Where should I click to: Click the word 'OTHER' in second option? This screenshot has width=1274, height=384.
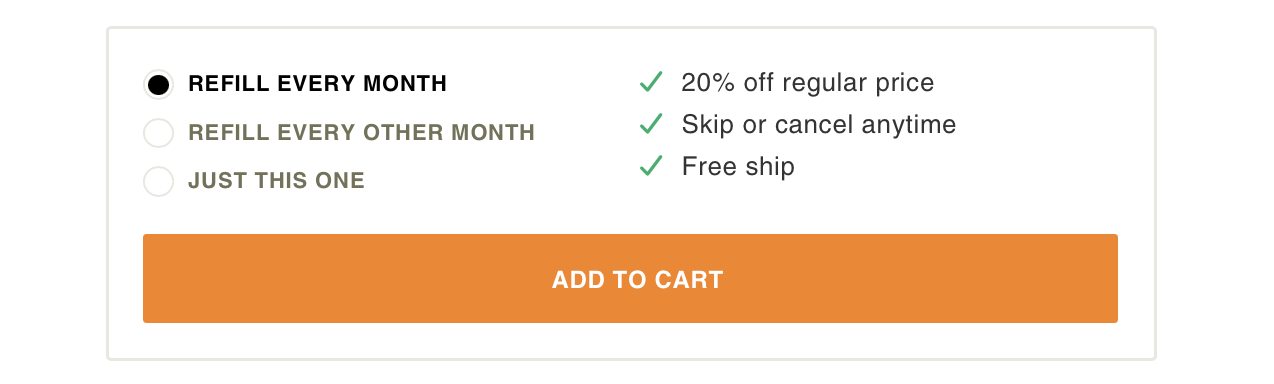pyautogui.click(x=405, y=132)
